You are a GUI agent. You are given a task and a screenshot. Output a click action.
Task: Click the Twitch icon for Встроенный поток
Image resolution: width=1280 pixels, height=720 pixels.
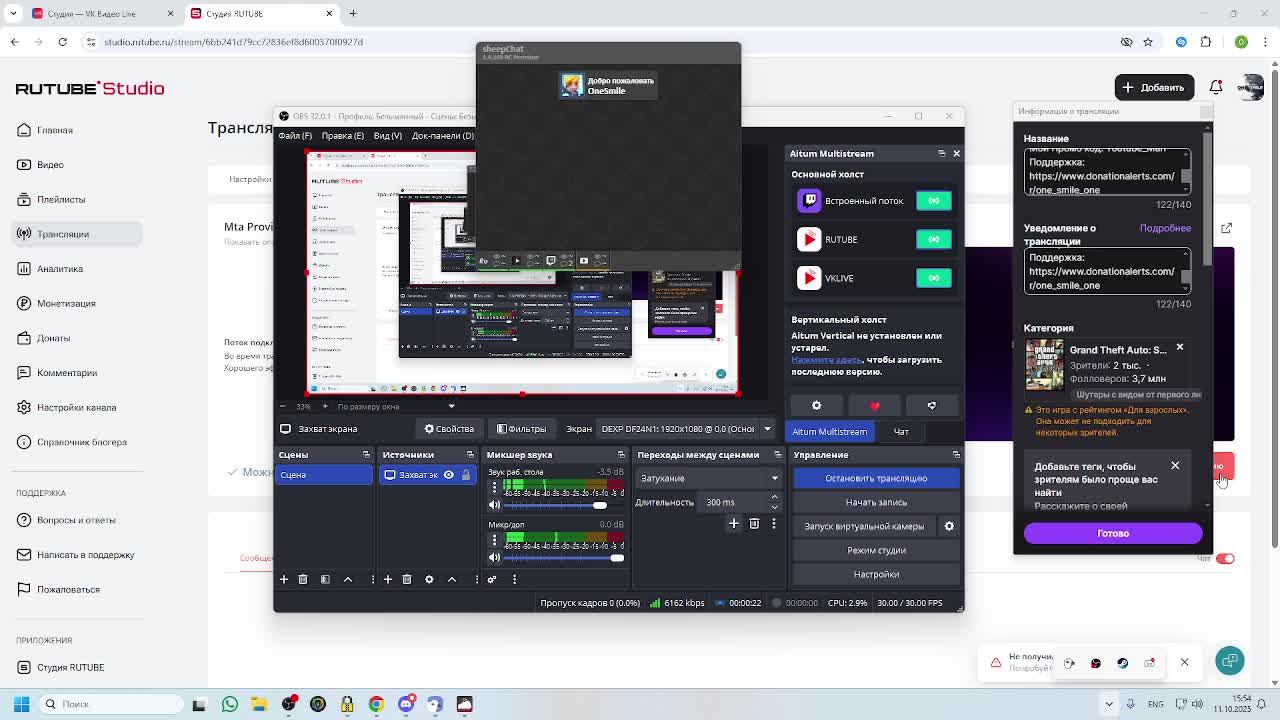click(809, 201)
